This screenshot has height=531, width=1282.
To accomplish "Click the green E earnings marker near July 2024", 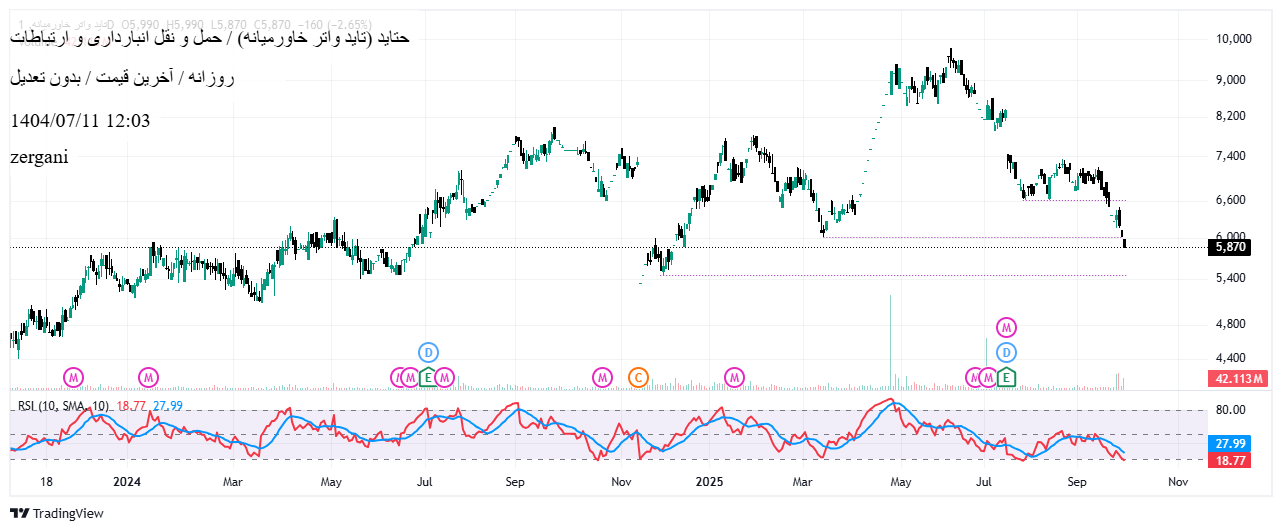I will tap(427, 377).
